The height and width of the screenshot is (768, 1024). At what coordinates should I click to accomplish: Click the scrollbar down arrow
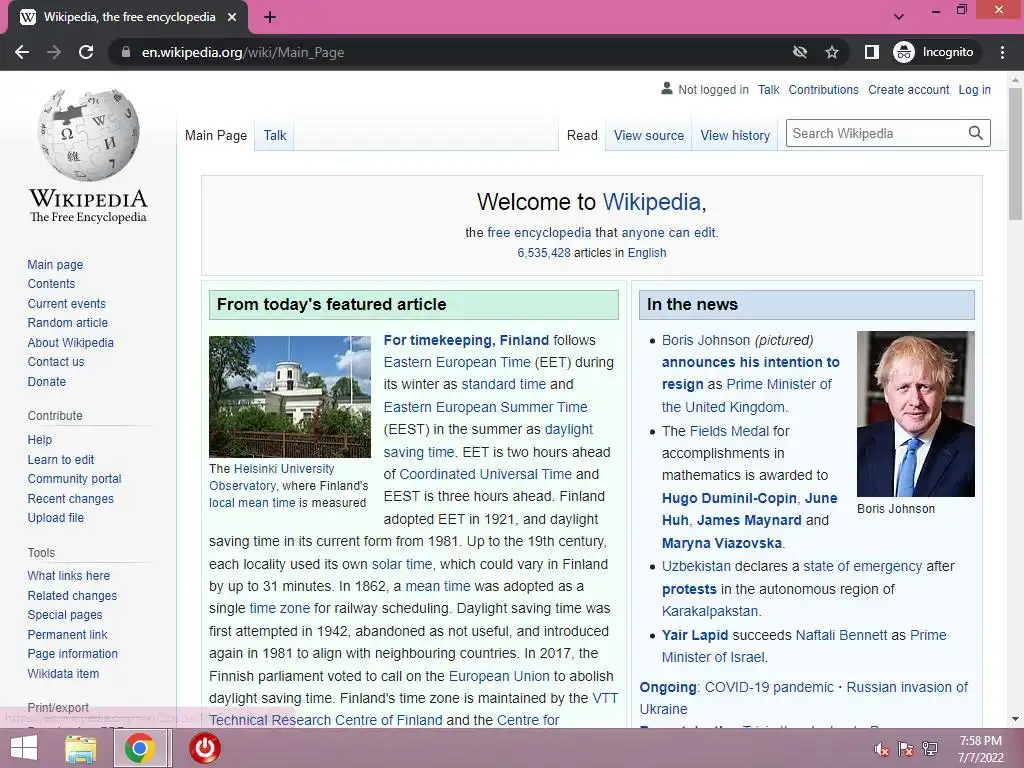1015,719
